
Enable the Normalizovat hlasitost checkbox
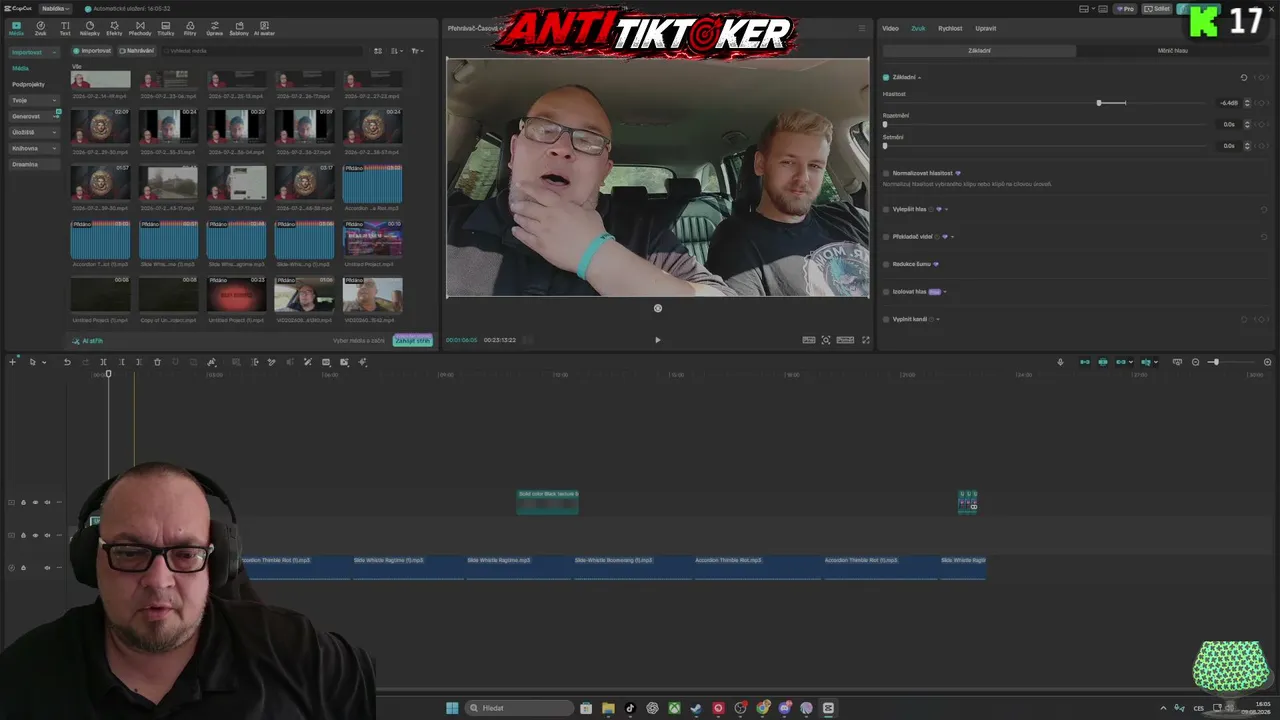[886, 173]
